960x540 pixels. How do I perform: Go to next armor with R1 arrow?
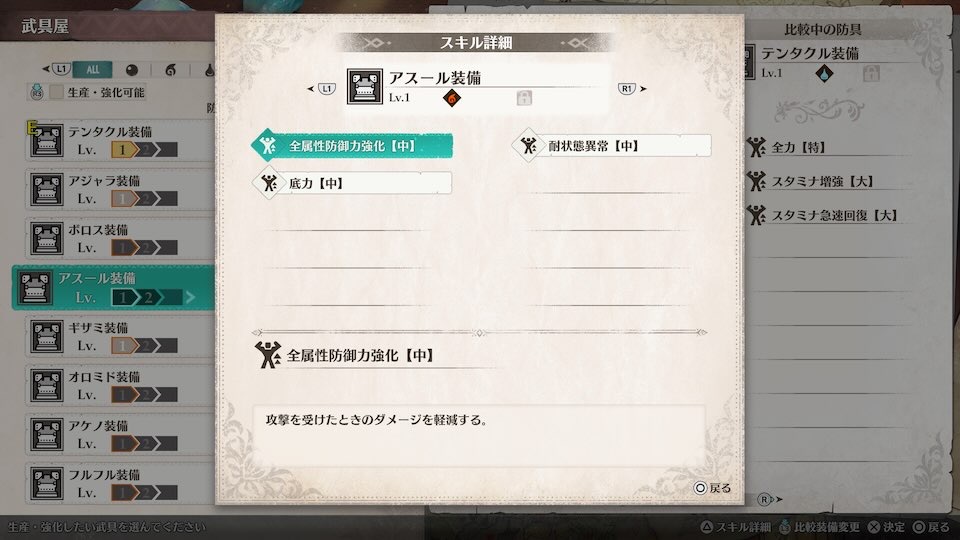(x=632, y=89)
